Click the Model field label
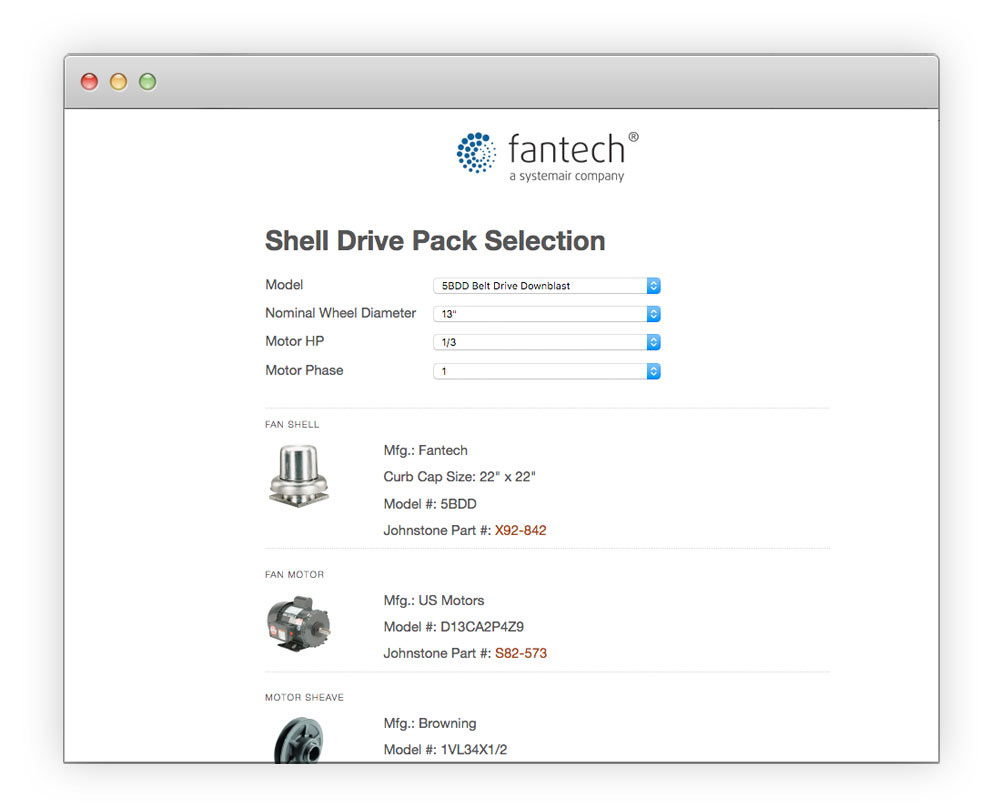Viewport: 1000px width, 808px height. tap(284, 285)
